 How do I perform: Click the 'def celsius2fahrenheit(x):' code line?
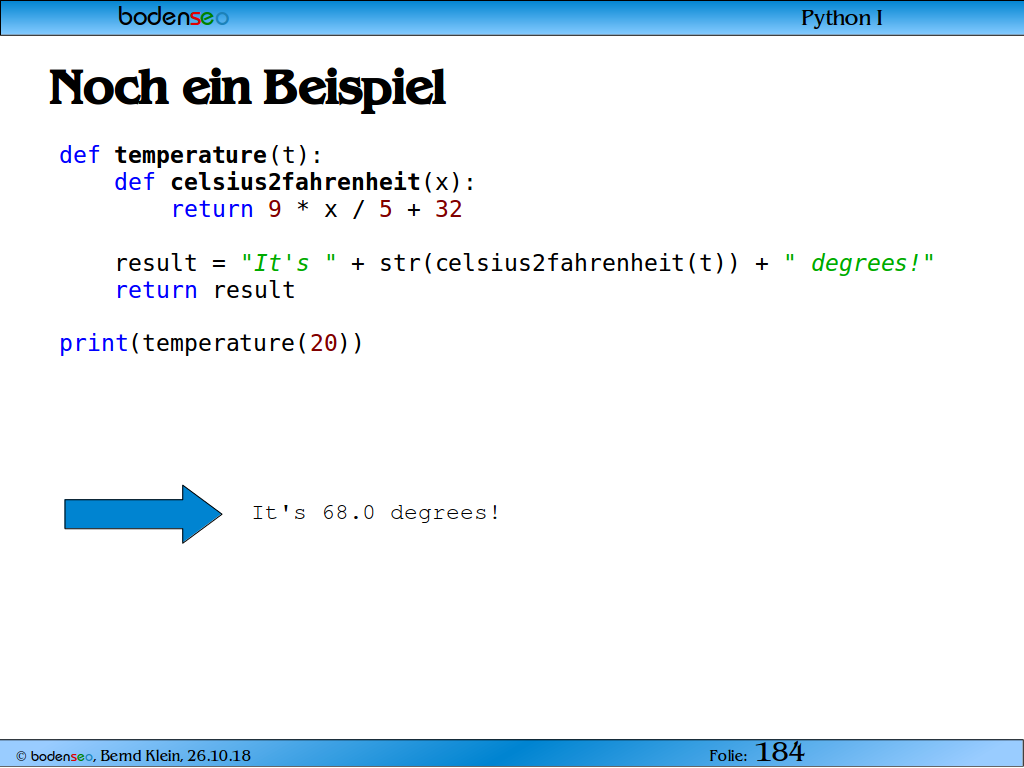295,182
